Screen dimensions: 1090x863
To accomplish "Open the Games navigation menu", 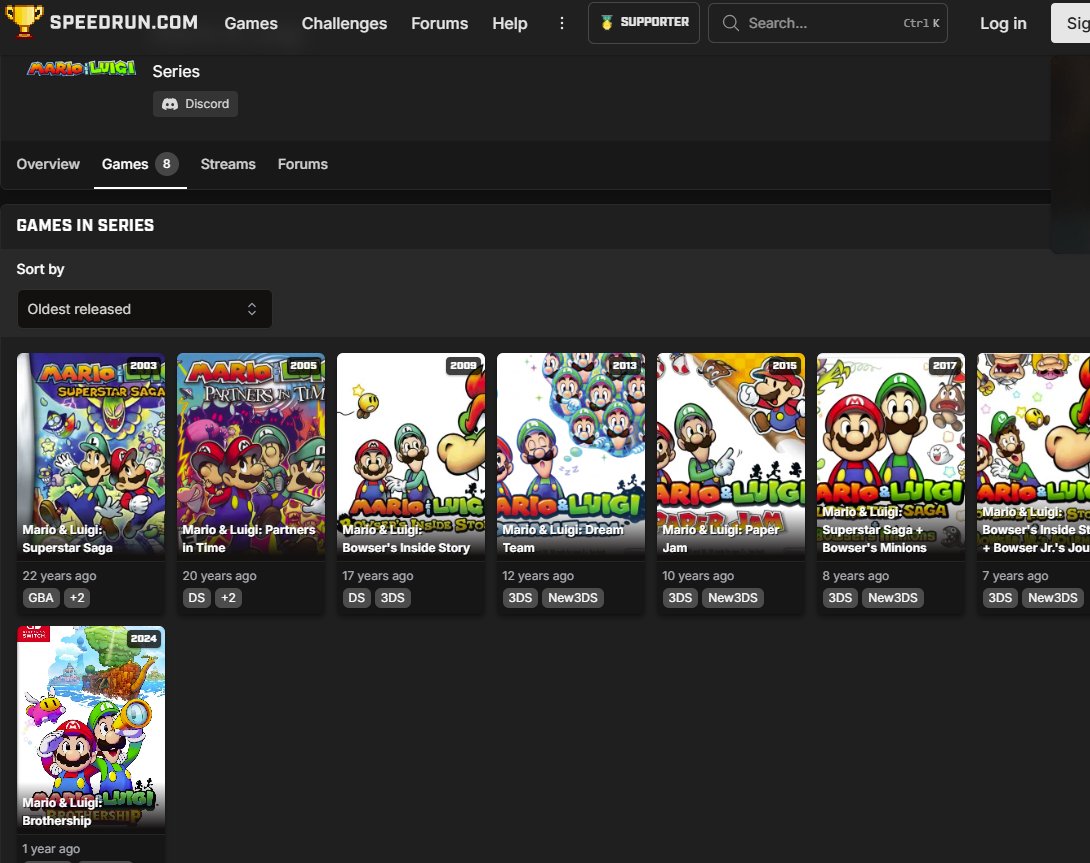I will [x=251, y=23].
